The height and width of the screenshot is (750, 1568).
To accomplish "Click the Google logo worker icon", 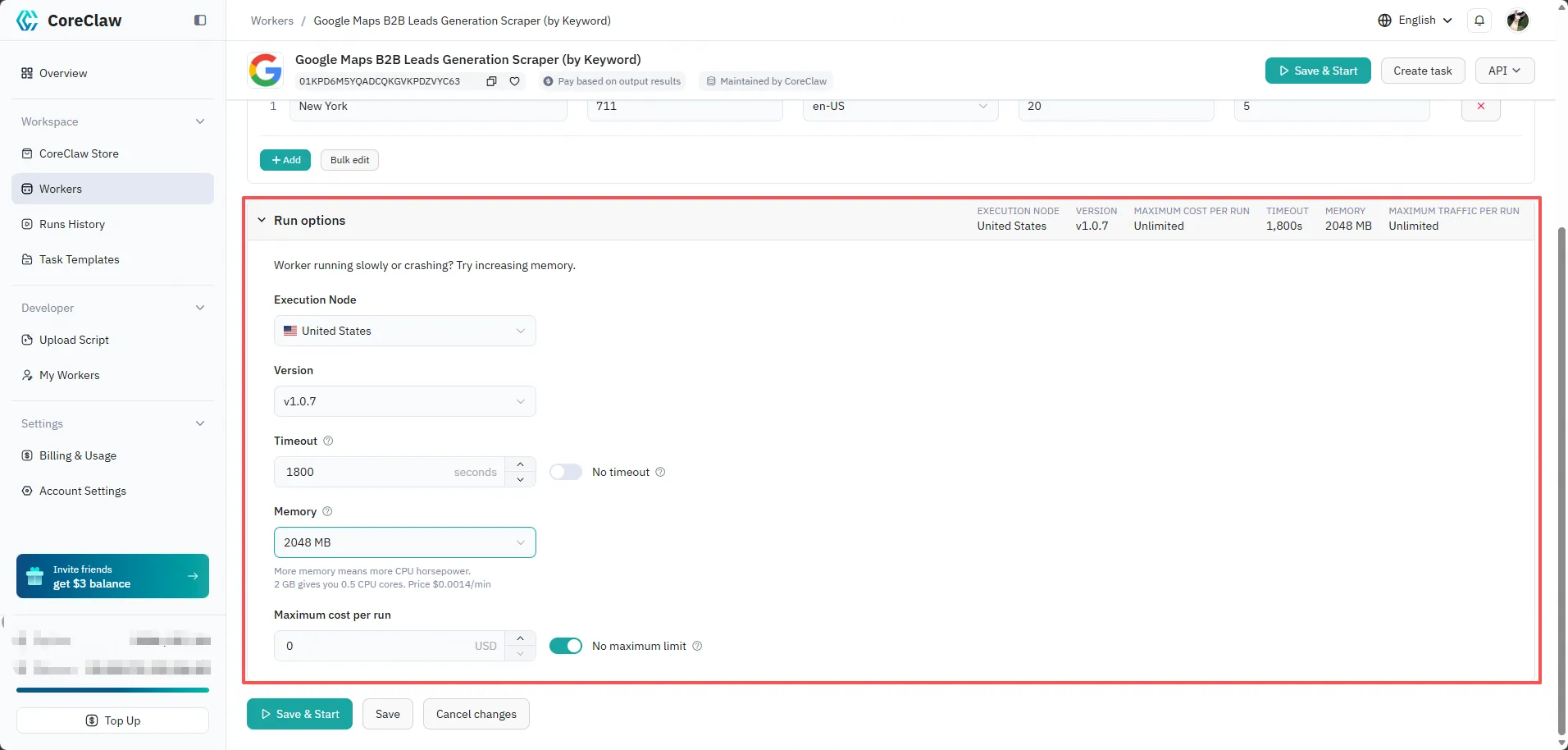I will pos(266,70).
